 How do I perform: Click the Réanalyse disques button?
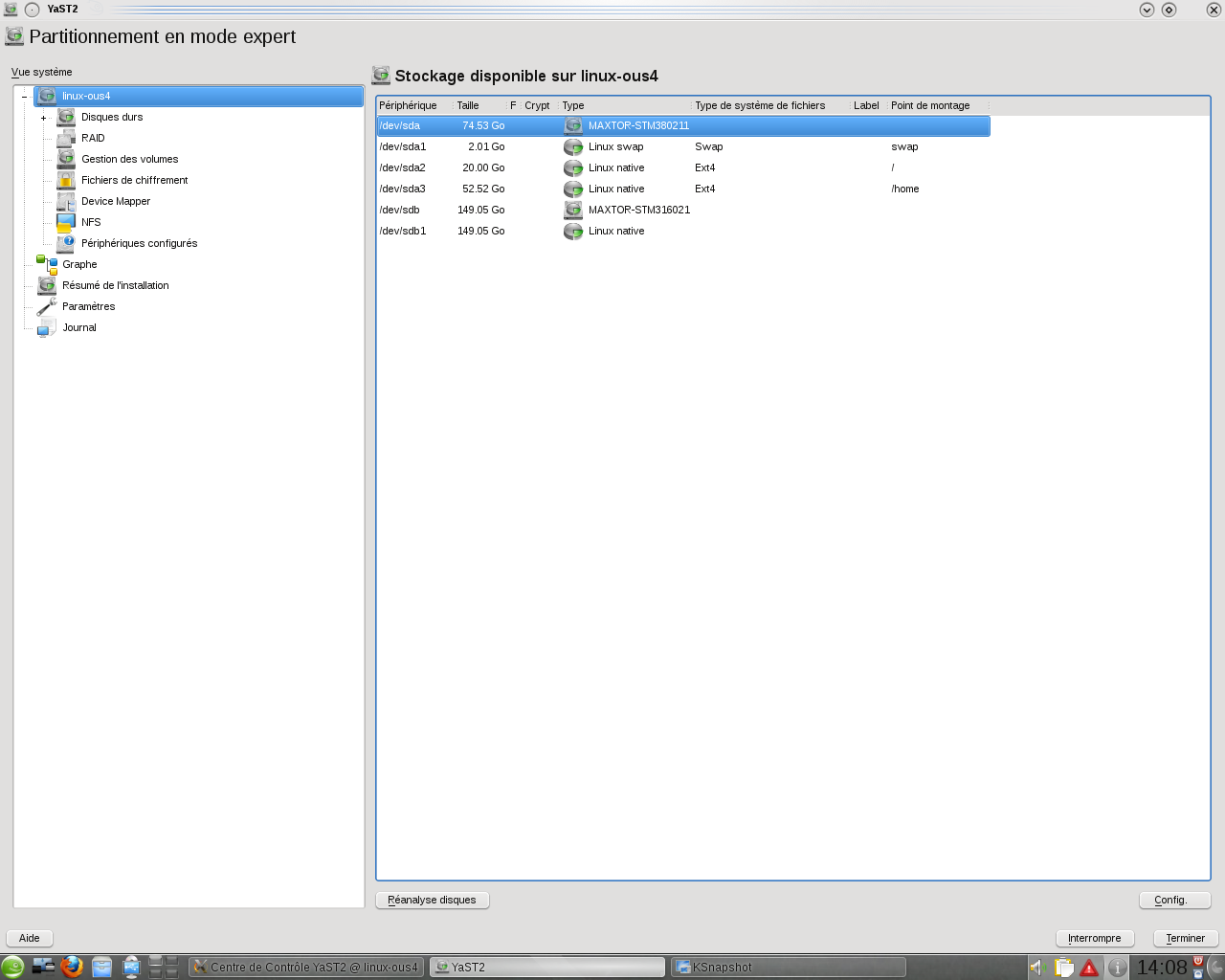(433, 900)
